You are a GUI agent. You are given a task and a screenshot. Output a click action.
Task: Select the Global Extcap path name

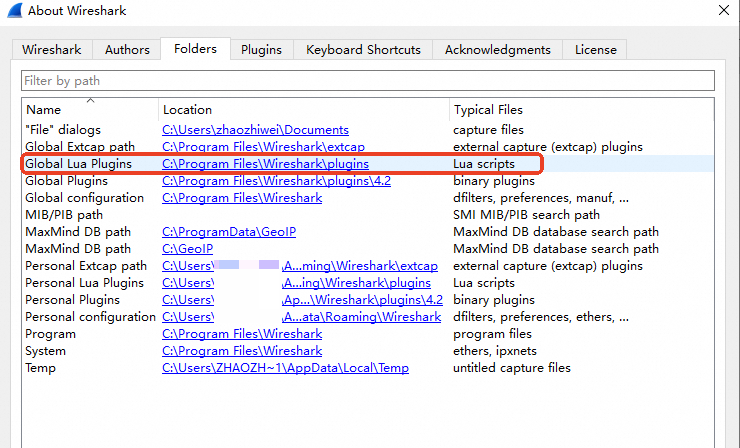pos(80,147)
